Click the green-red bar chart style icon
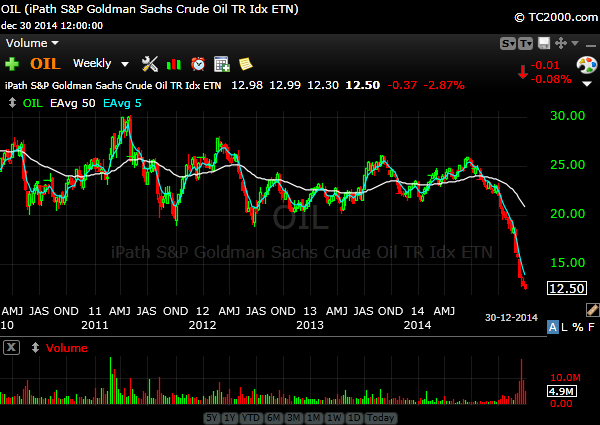The width and height of the screenshot is (600, 425). click(x=174, y=64)
